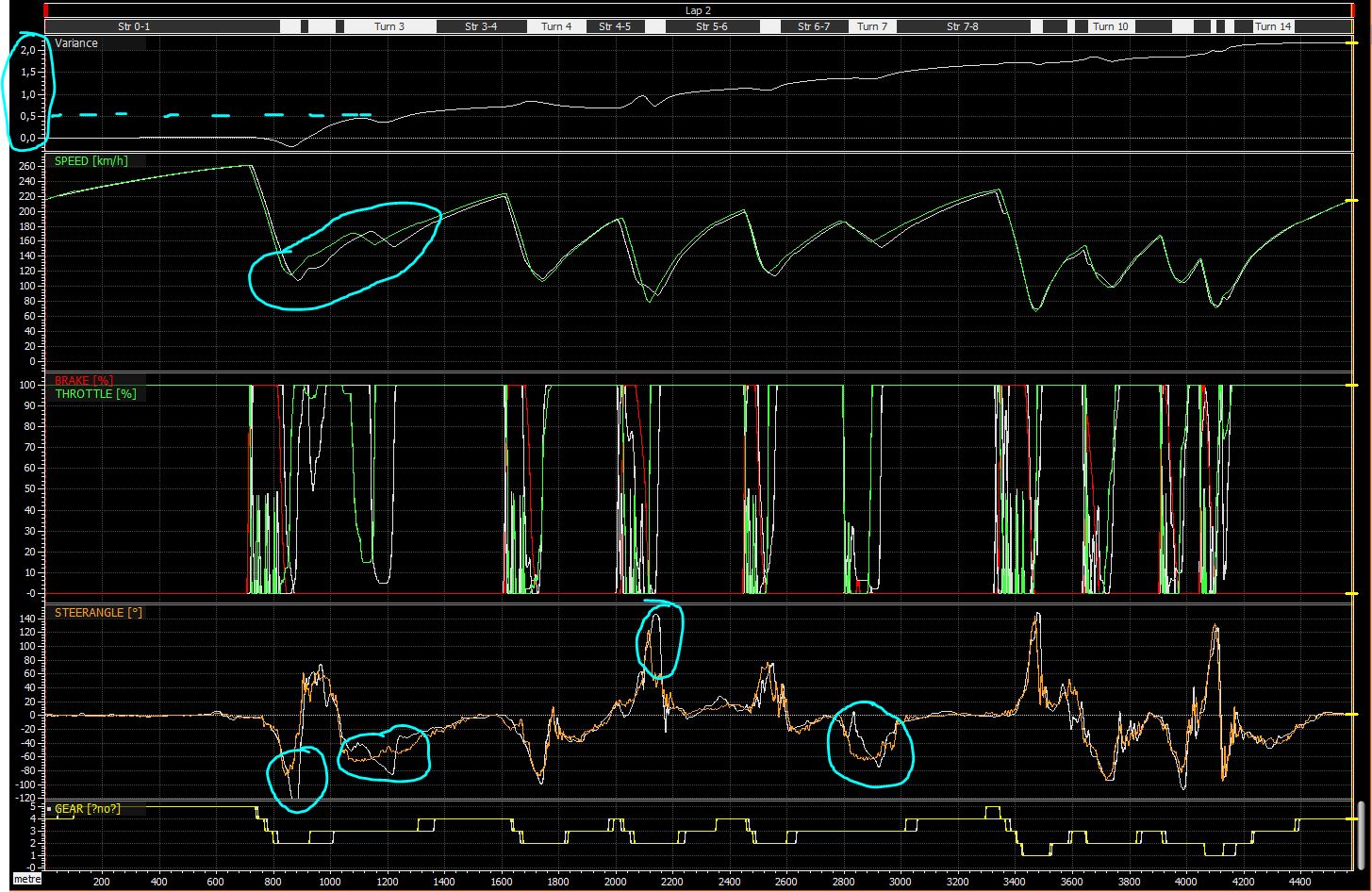
Task: Click the GEAR channel label
Action: [88, 809]
